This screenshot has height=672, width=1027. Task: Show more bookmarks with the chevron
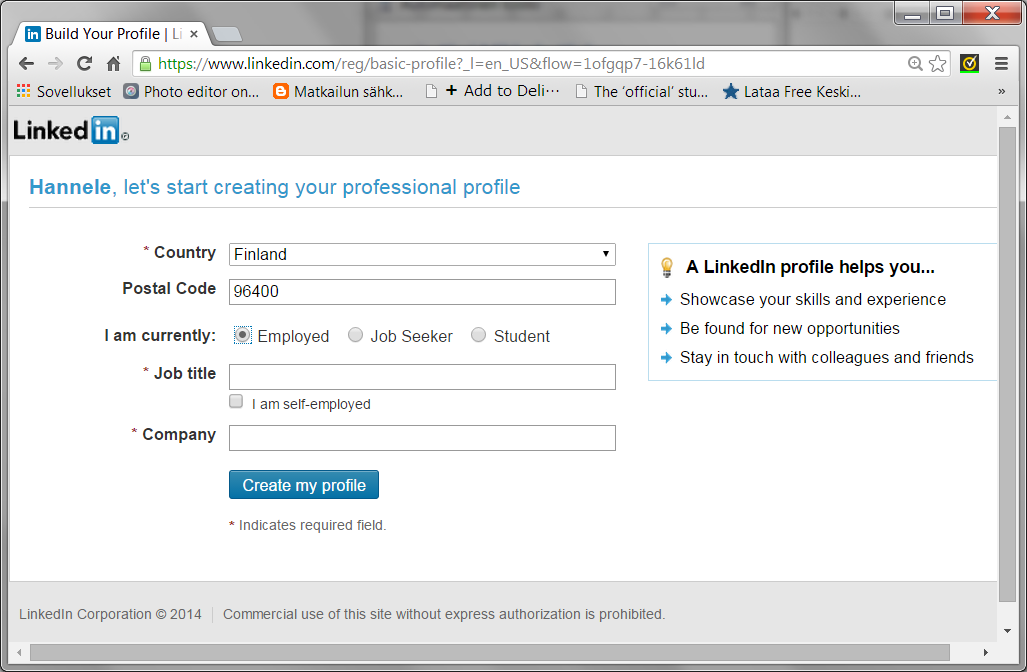[x=1001, y=92]
